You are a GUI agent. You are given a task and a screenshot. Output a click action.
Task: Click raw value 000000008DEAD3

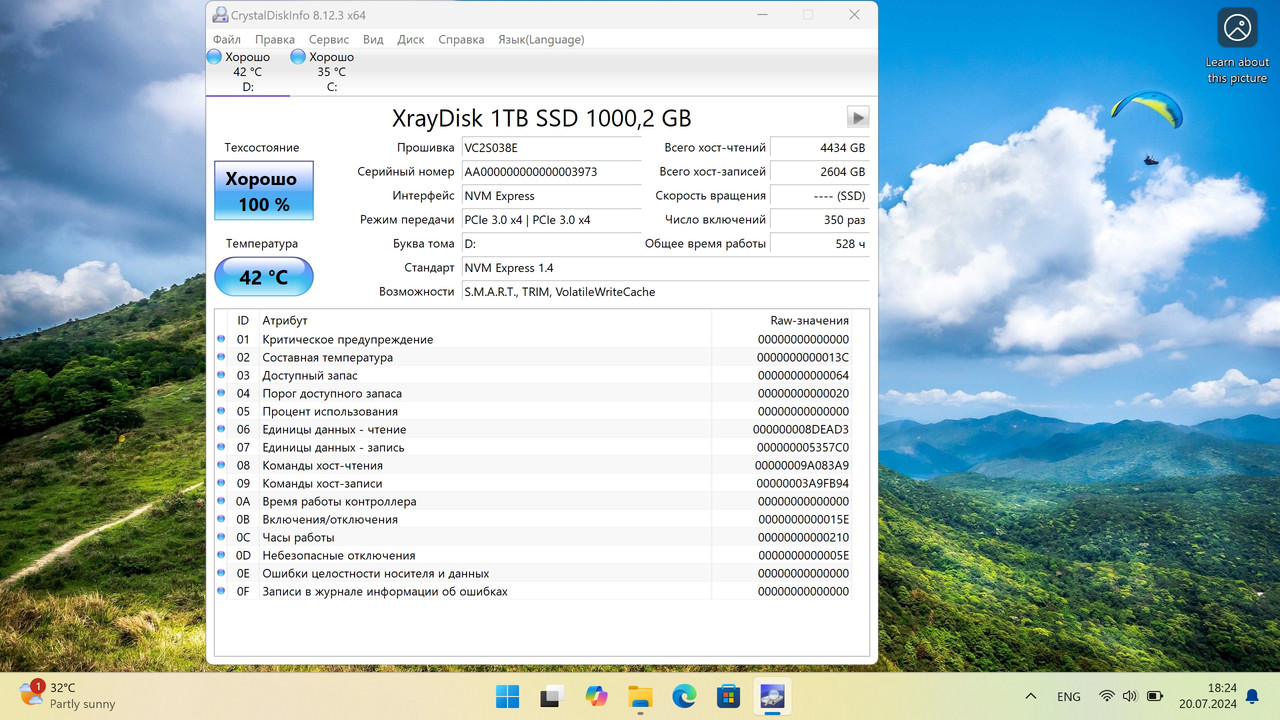pyautogui.click(x=801, y=429)
